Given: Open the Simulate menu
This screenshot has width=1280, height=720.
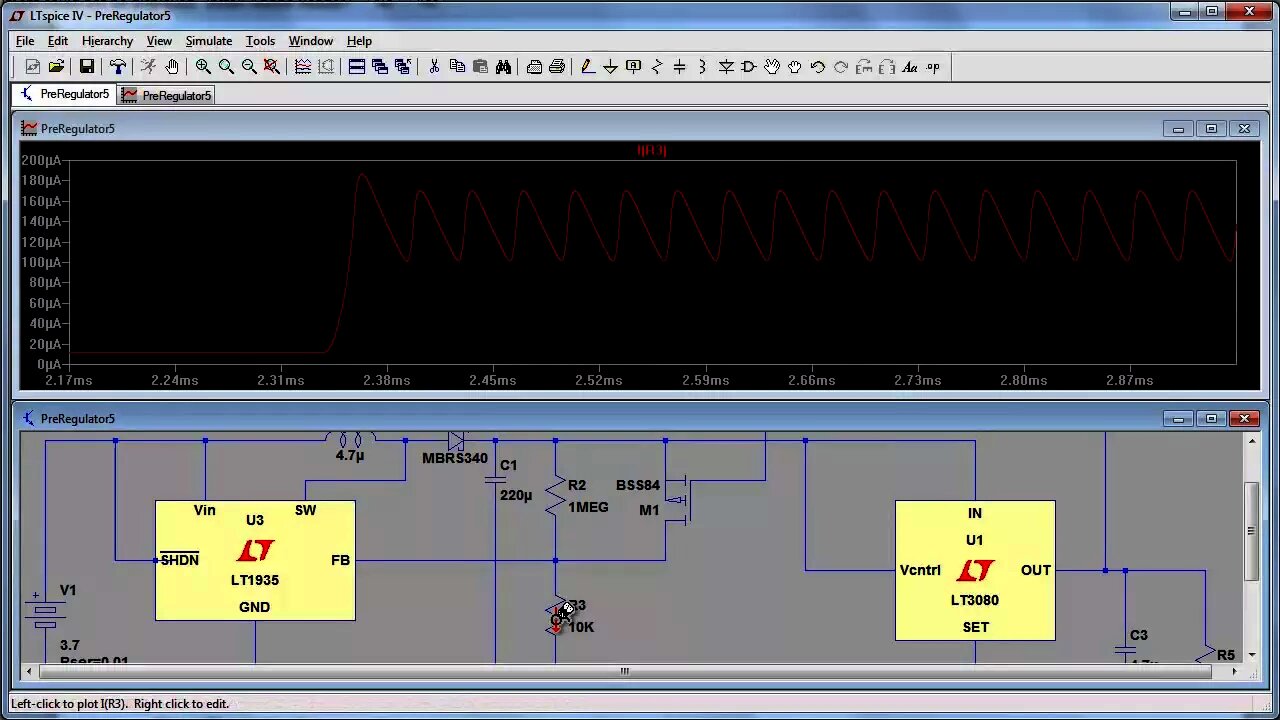Looking at the screenshot, I should point(209,41).
